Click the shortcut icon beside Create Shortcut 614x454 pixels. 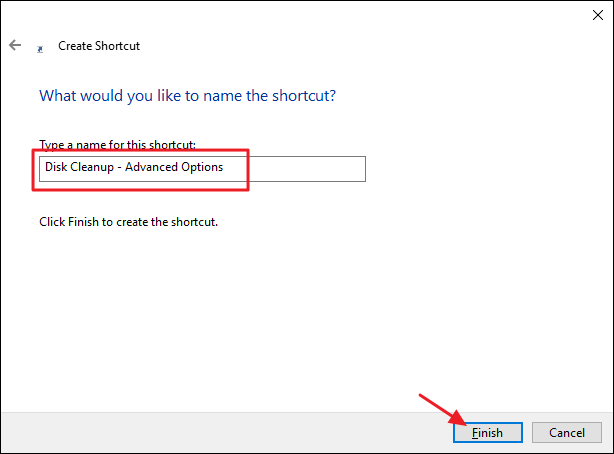pos(40,49)
